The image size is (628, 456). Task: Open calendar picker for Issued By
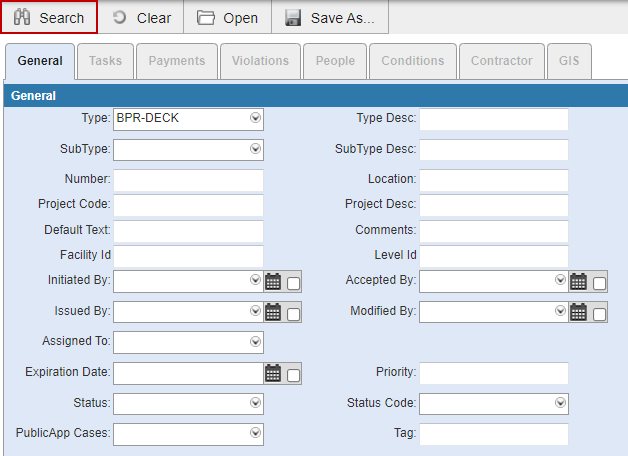pyautogui.click(x=273, y=312)
